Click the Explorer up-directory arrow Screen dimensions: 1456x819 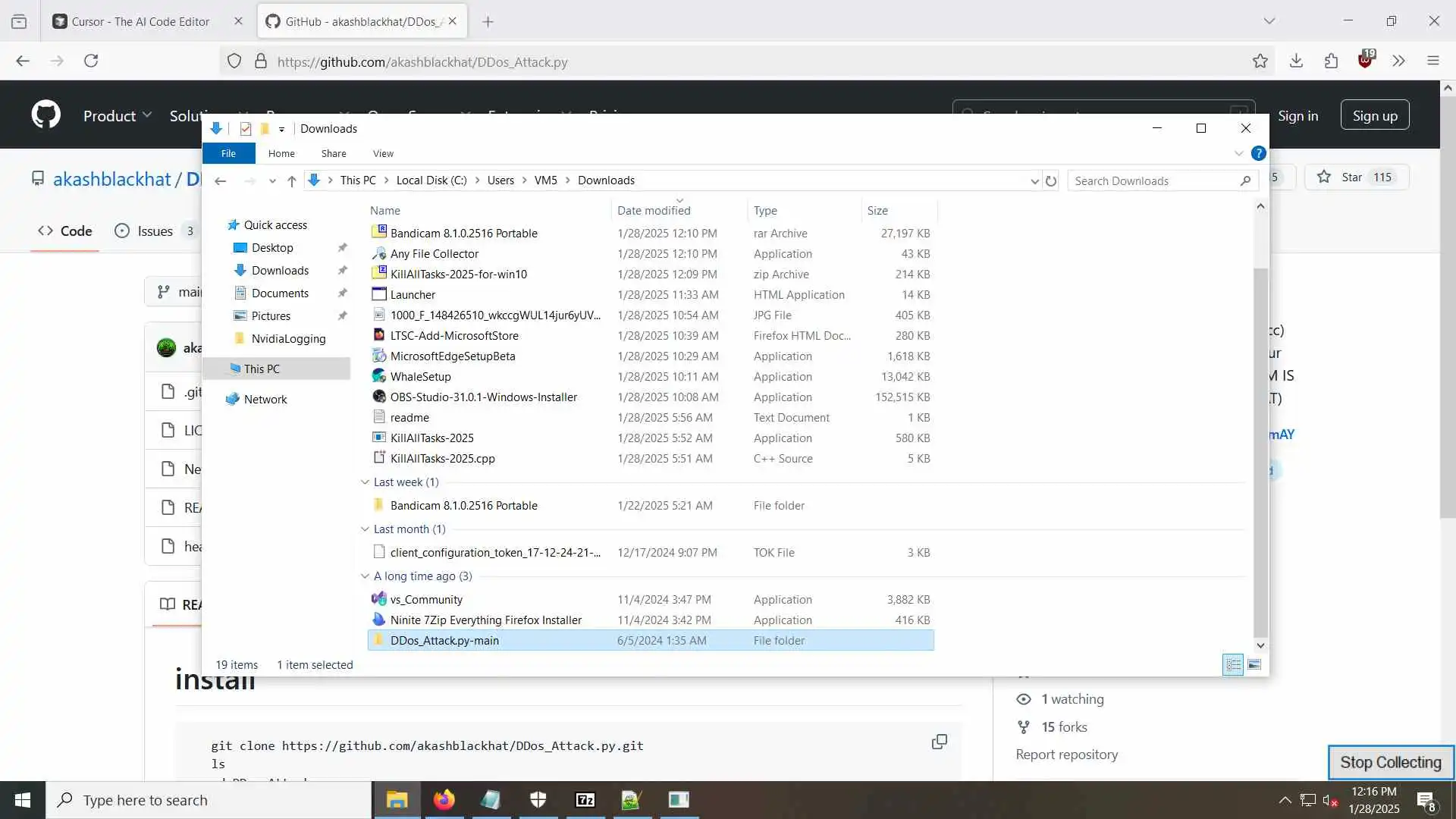(291, 180)
